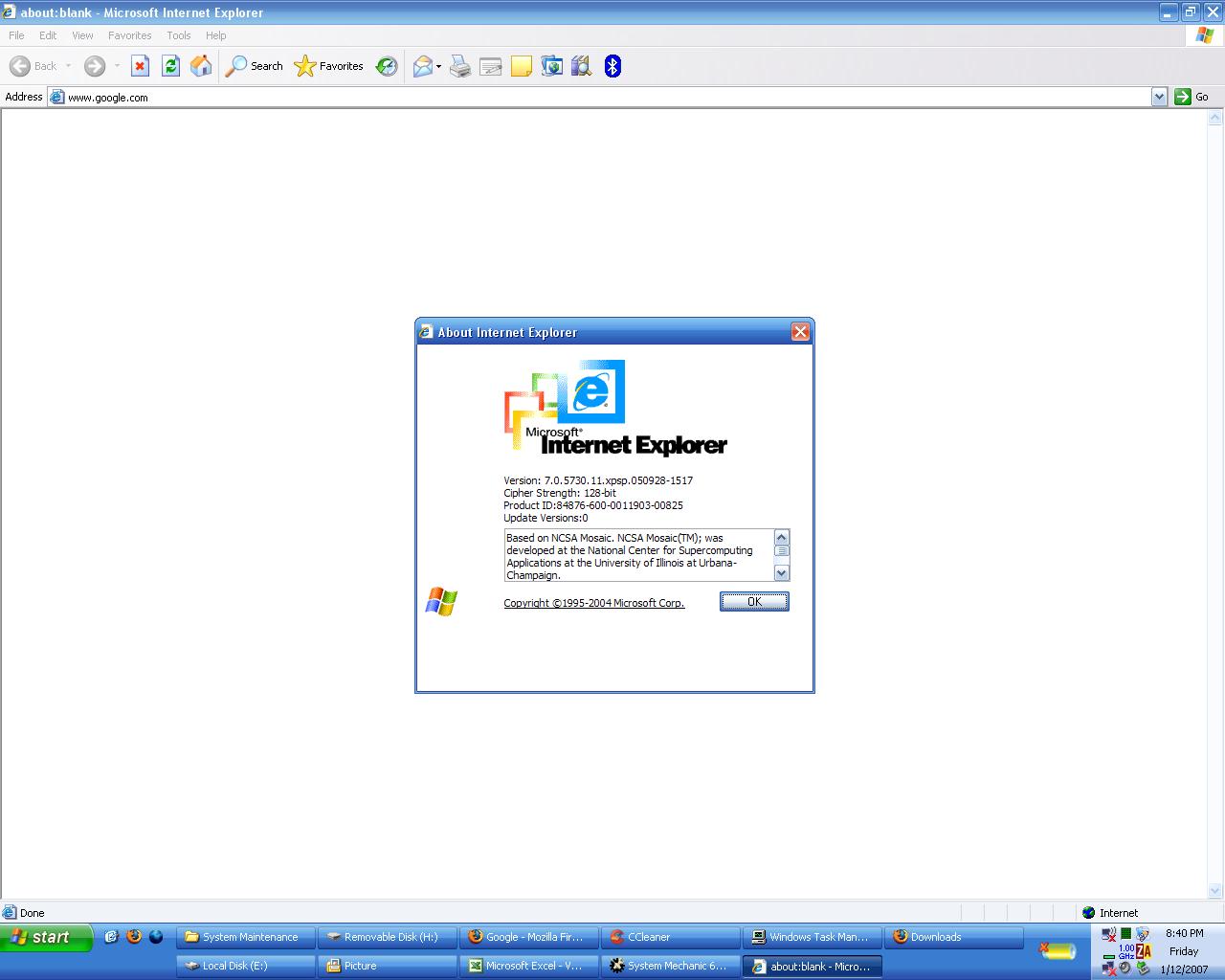
Task: Switch to Microsoft Excel taskbar button
Action: (529, 966)
